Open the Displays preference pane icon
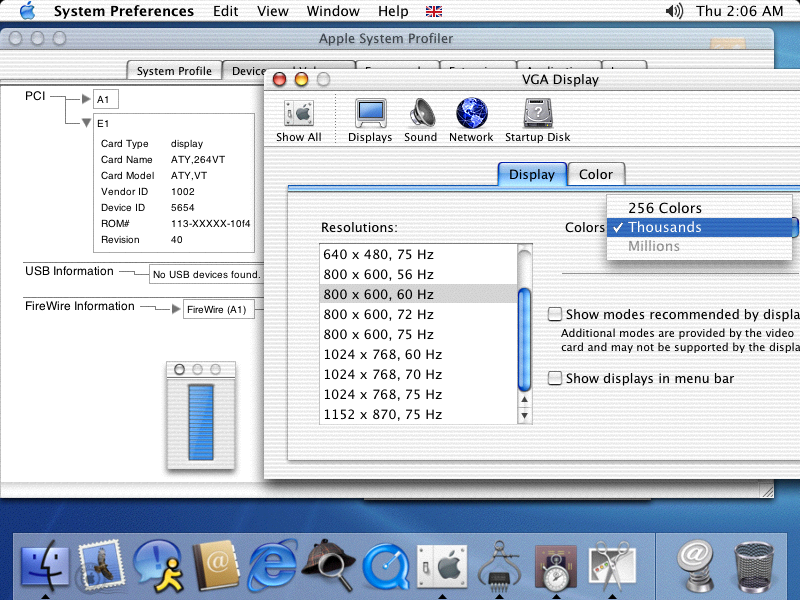The height and width of the screenshot is (600, 800). coord(370,120)
